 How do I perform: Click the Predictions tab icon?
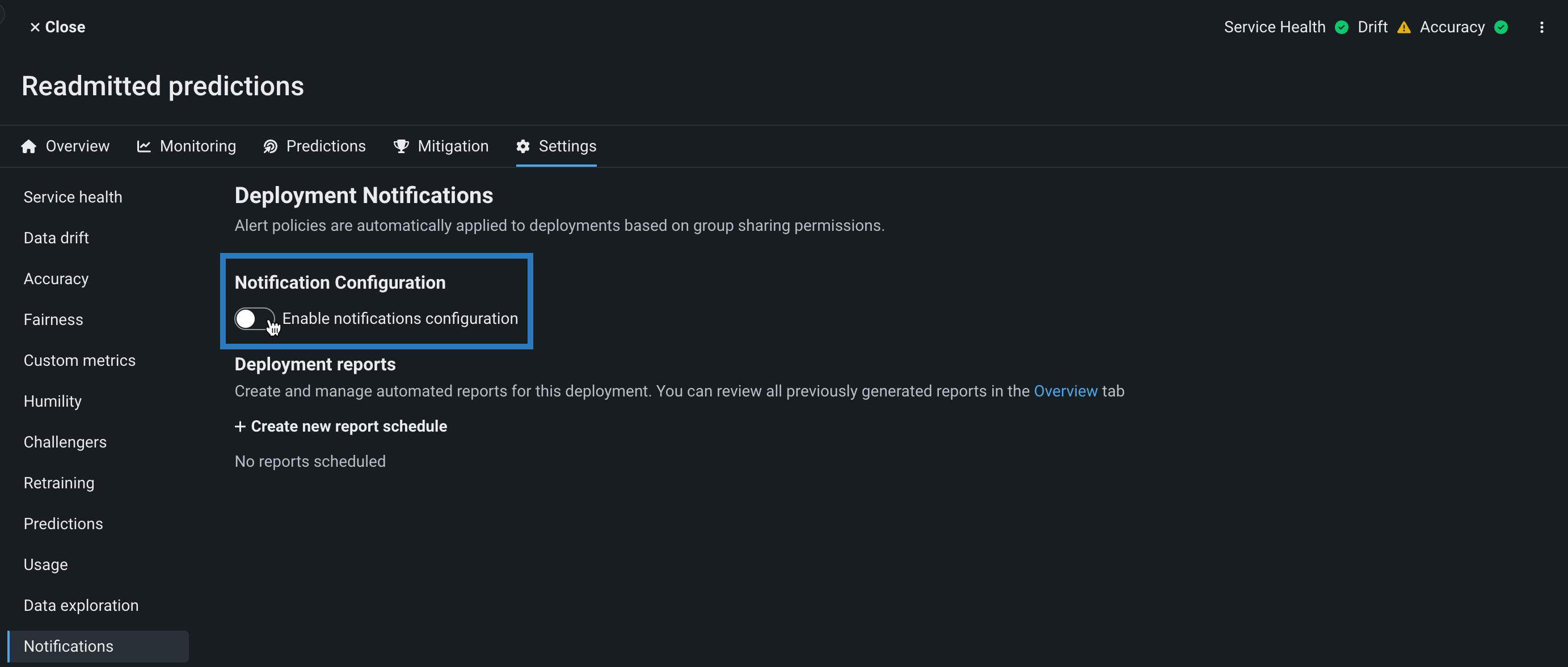269,147
